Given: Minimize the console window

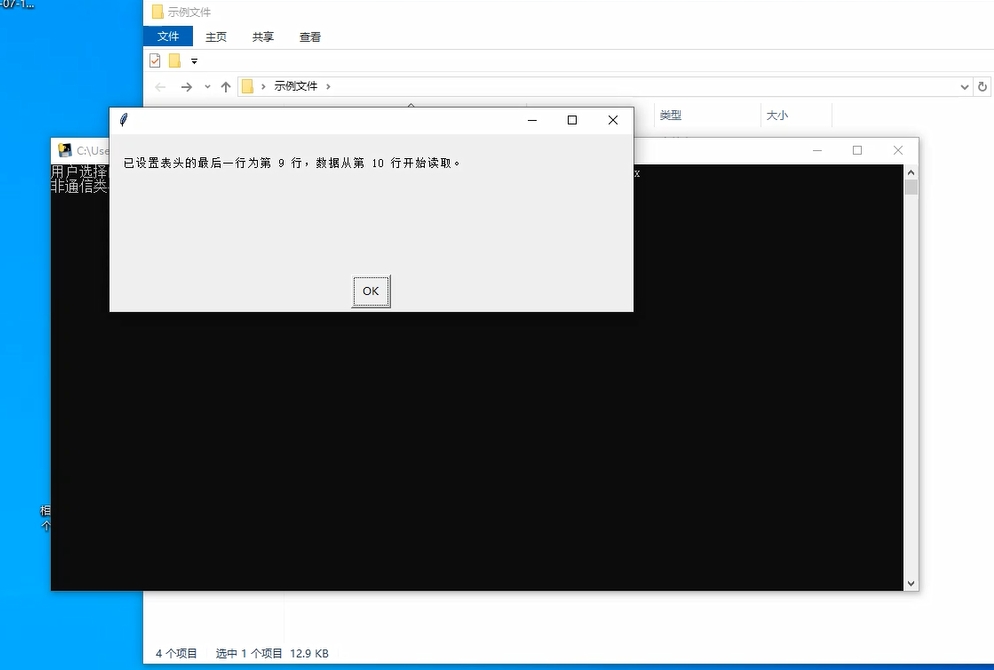Looking at the screenshot, I should [817, 150].
